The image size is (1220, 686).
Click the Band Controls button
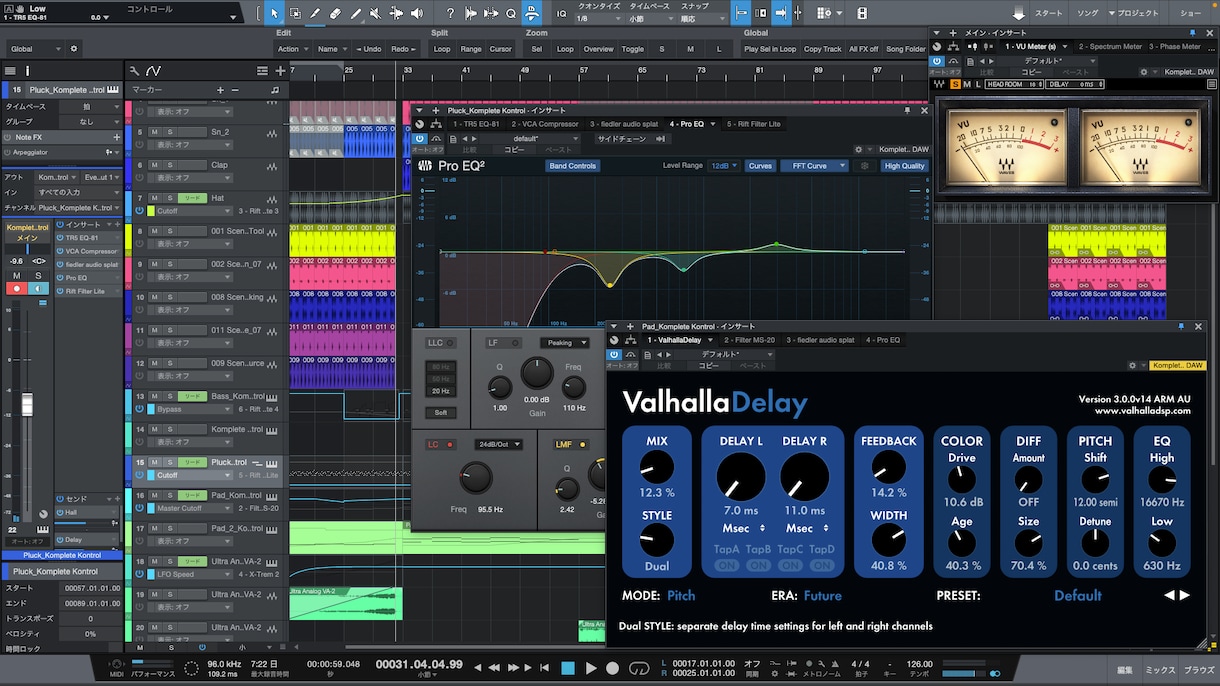click(x=572, y=166)
